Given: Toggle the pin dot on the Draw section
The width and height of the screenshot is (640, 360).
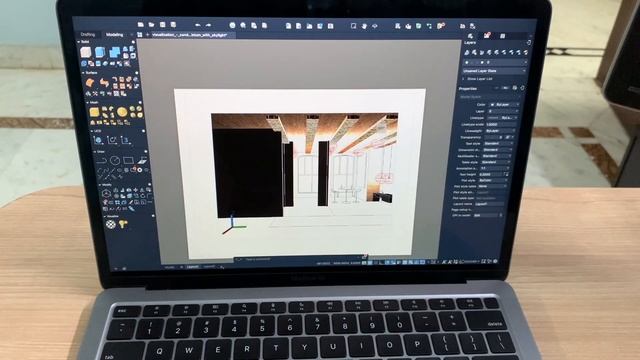Looking at the screenshot, I should coord(146,152).
